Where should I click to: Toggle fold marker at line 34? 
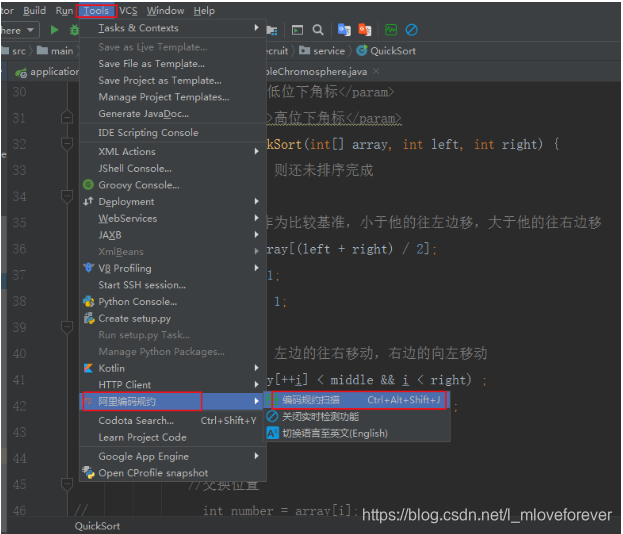pos(67,196)
